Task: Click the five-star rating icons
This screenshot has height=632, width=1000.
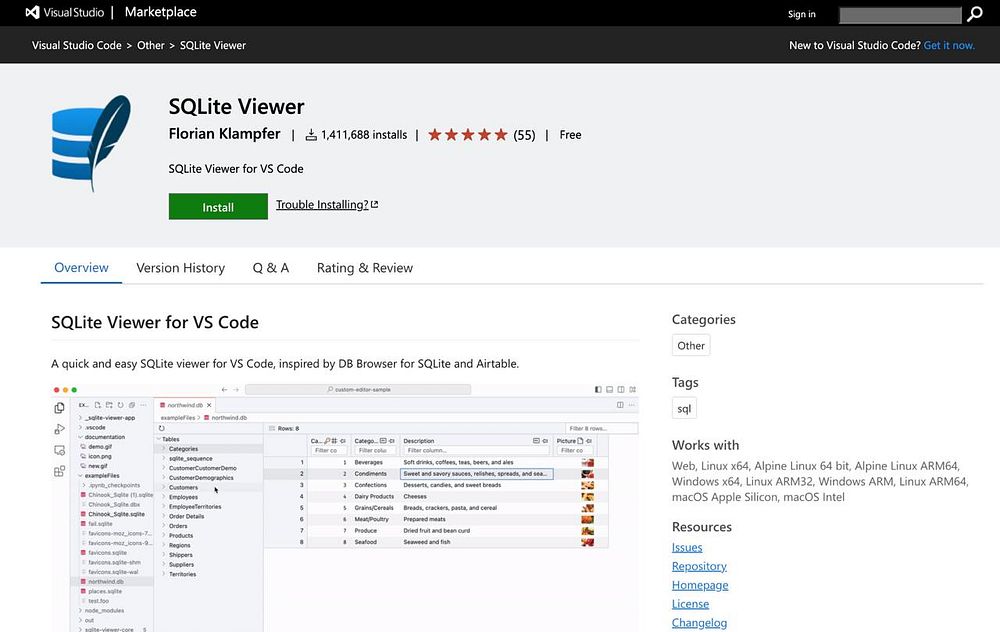Action: pyautogui.click(x=467, y=135)
